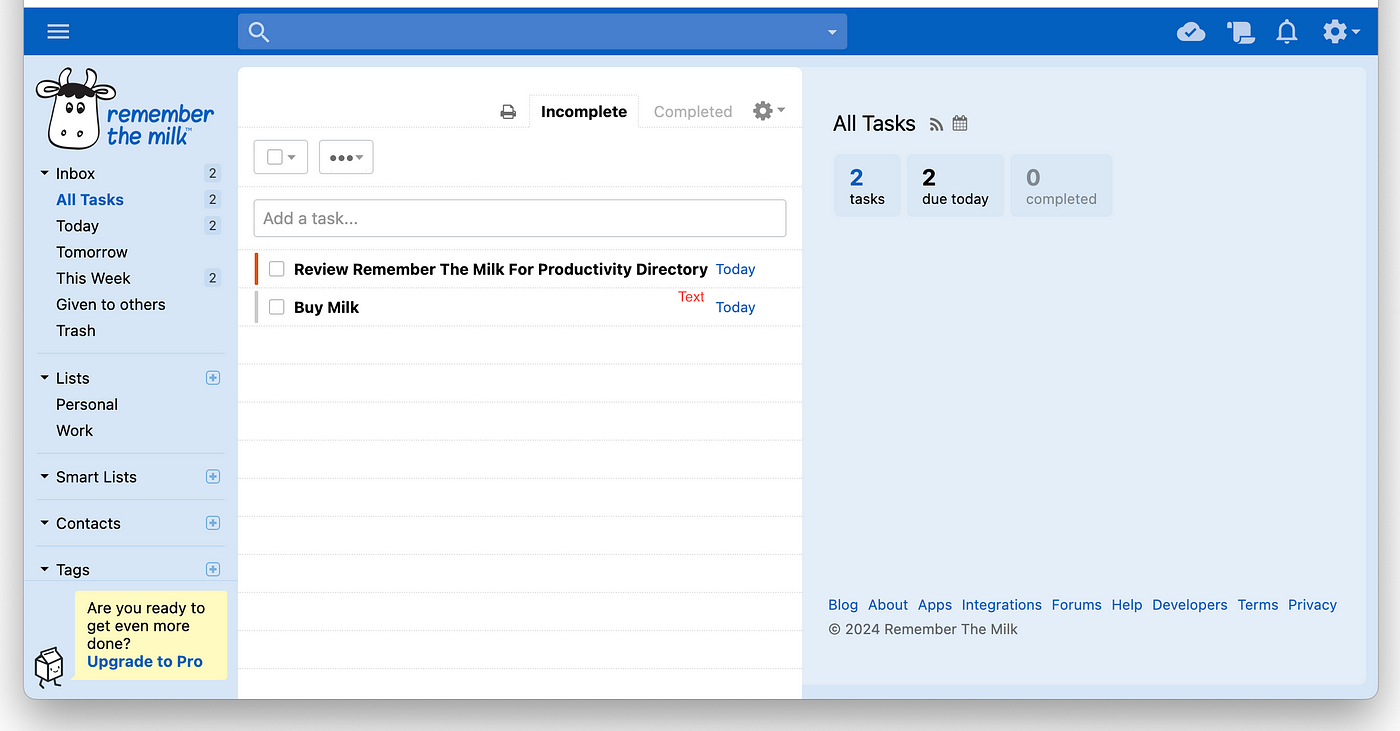
Task: Click the milk carton mascot icon
Action: tap(49, 668)
